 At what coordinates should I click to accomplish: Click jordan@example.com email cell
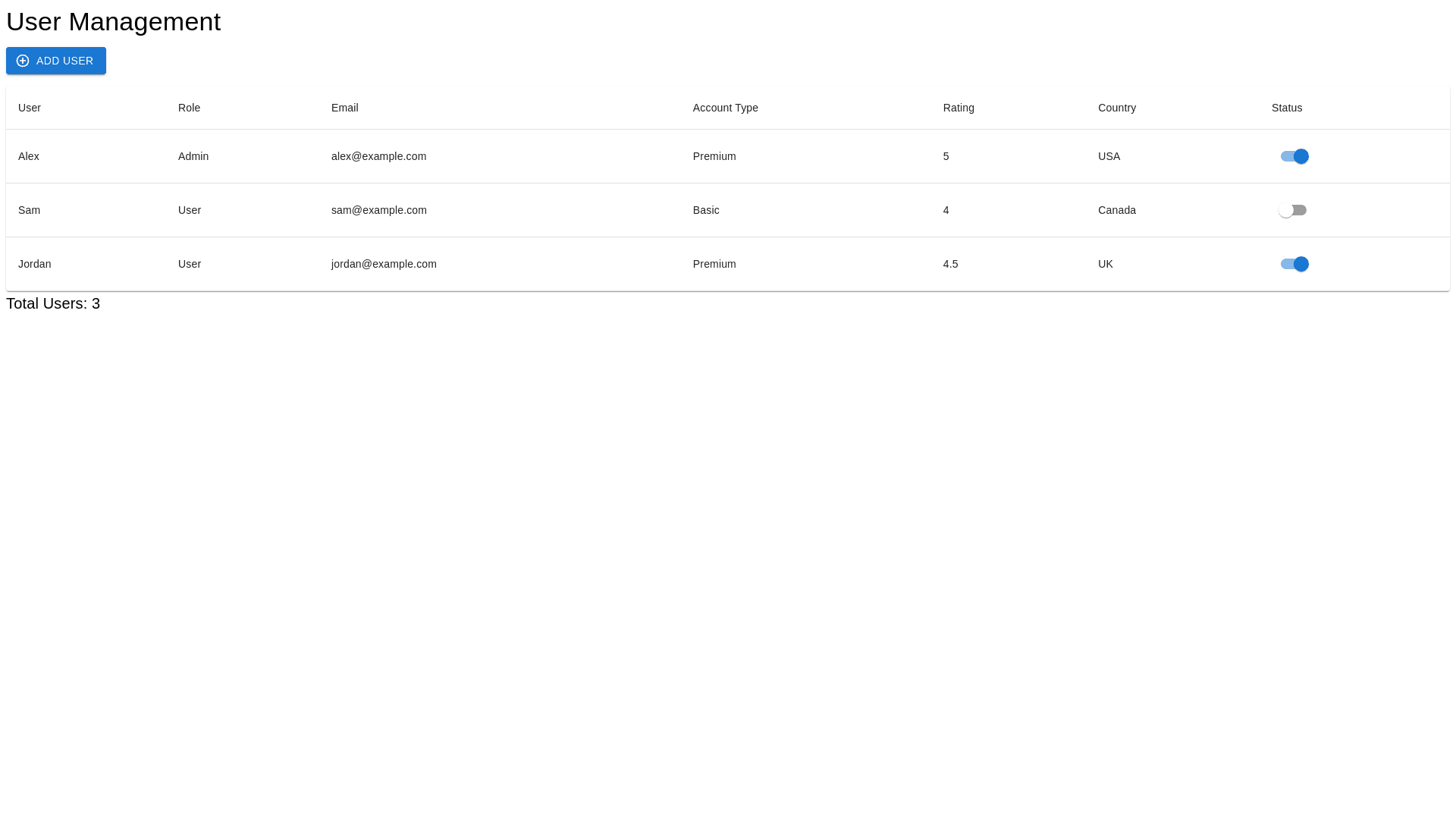384,264
